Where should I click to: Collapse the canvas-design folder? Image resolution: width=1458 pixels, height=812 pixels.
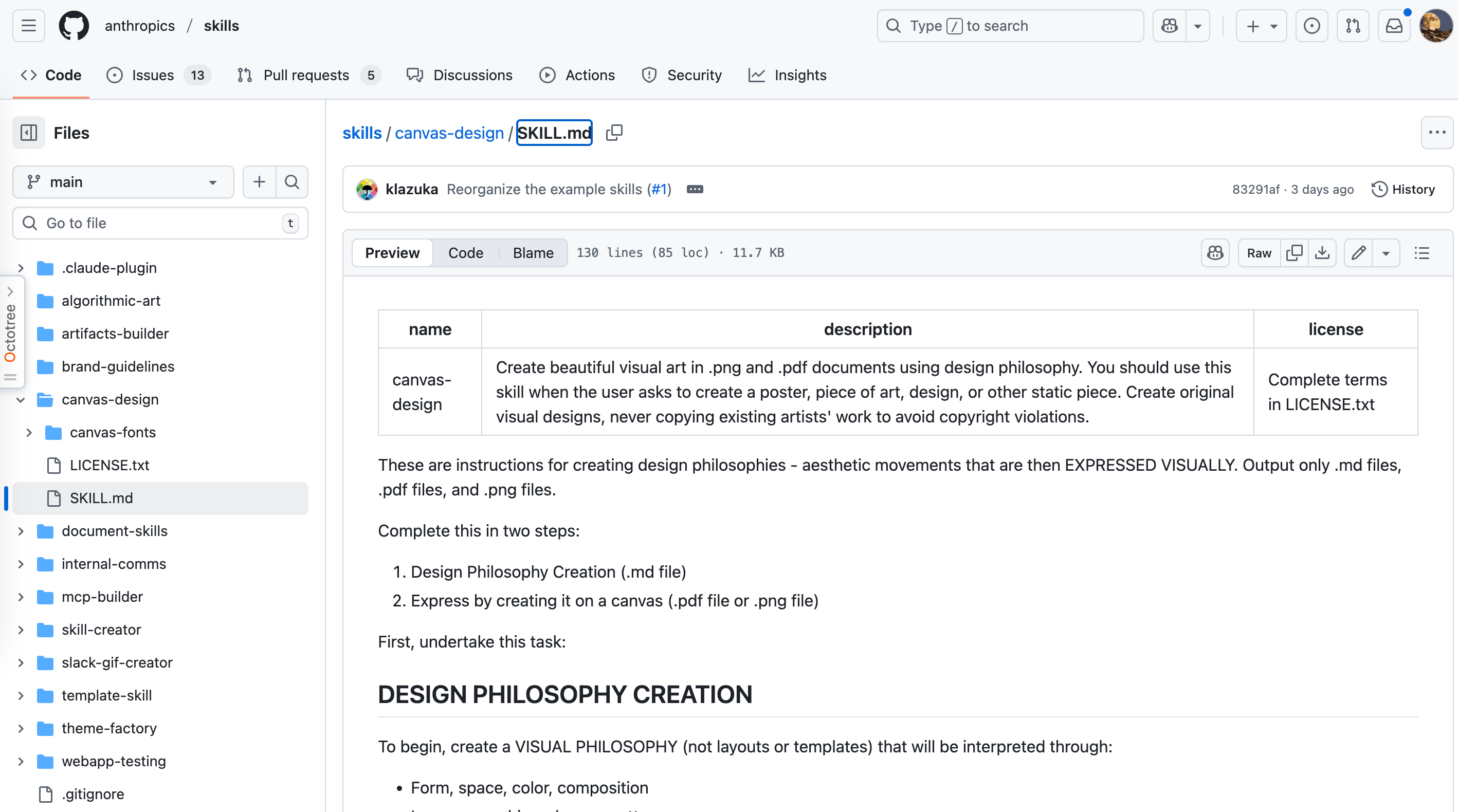pyautogui.click(x=21, y=399)
